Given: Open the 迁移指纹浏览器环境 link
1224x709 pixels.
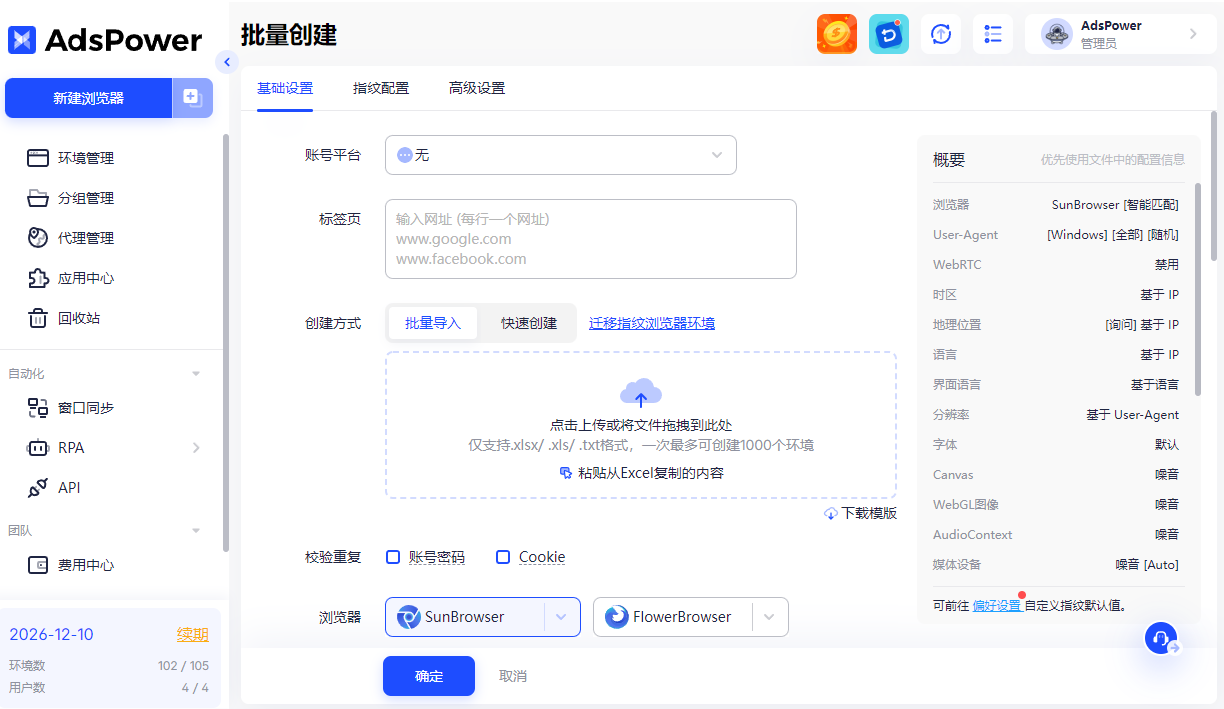Looking at the screenshot, I should click(652, 323).
